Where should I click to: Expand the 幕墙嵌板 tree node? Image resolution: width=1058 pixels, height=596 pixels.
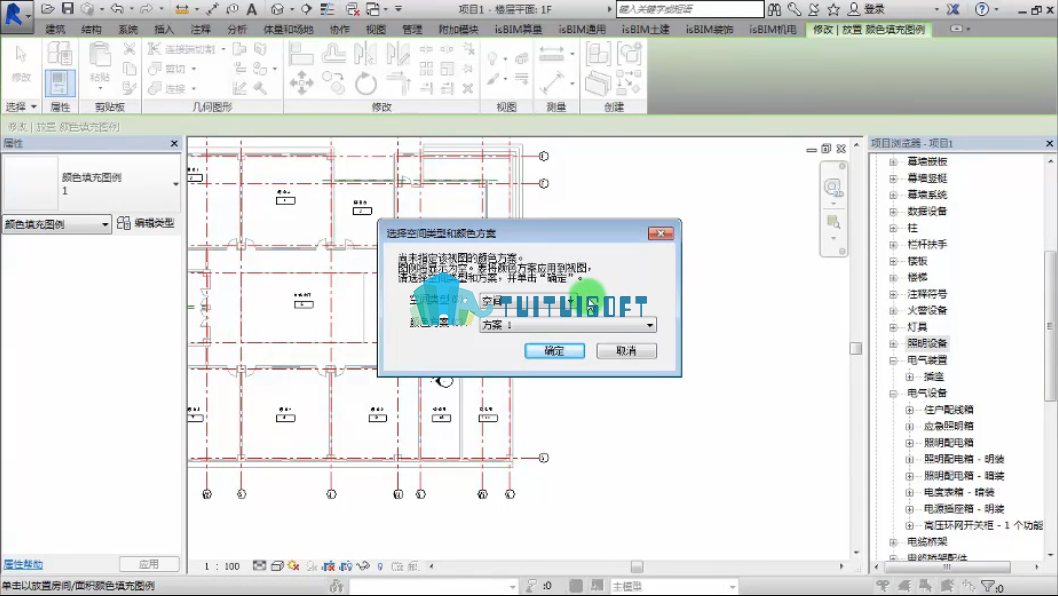pyautogui.click(x=893, y=161)
